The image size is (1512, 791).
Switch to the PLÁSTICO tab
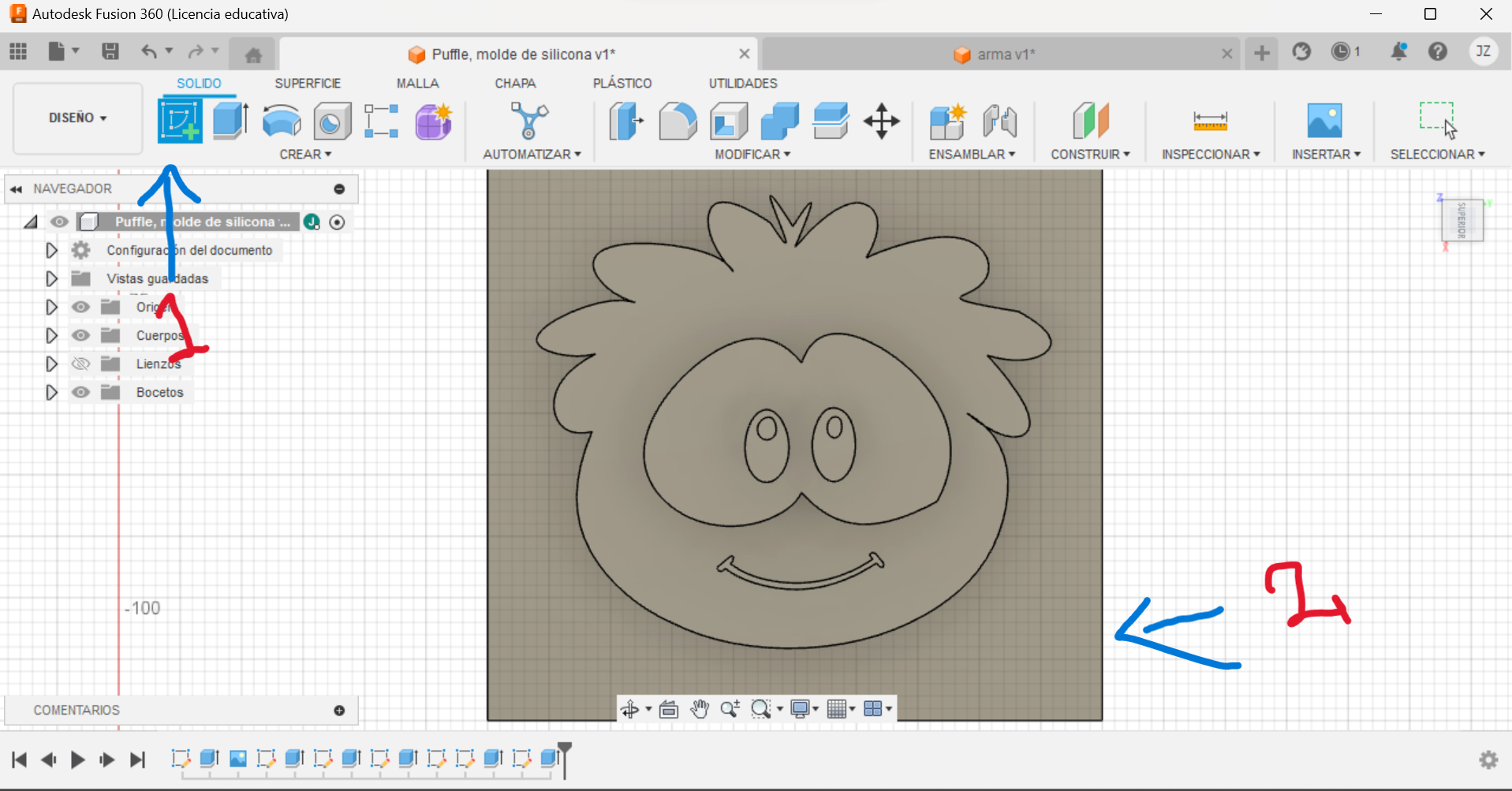tap(622, 84)
